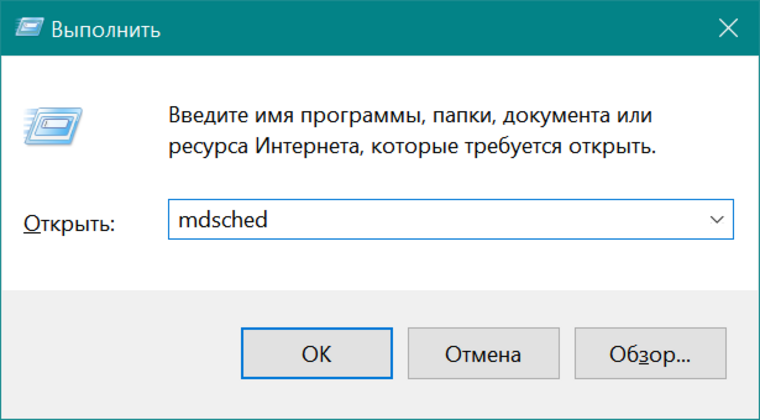Click the Отмена button
This screenshot has height=420, width=760.
coord(483,353)
